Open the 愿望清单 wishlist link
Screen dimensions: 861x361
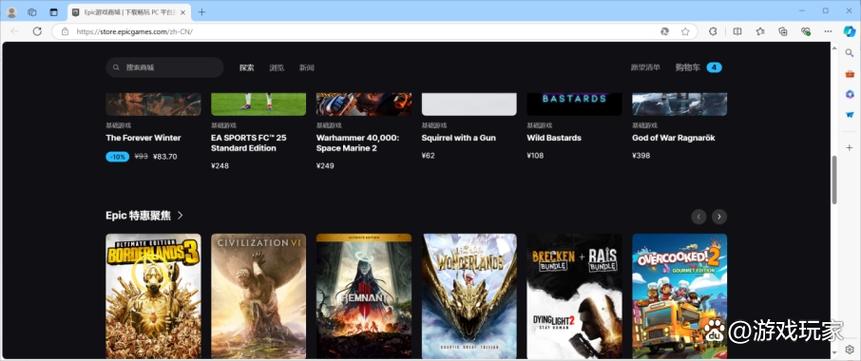pyautogui.click(x=645, y=68)
